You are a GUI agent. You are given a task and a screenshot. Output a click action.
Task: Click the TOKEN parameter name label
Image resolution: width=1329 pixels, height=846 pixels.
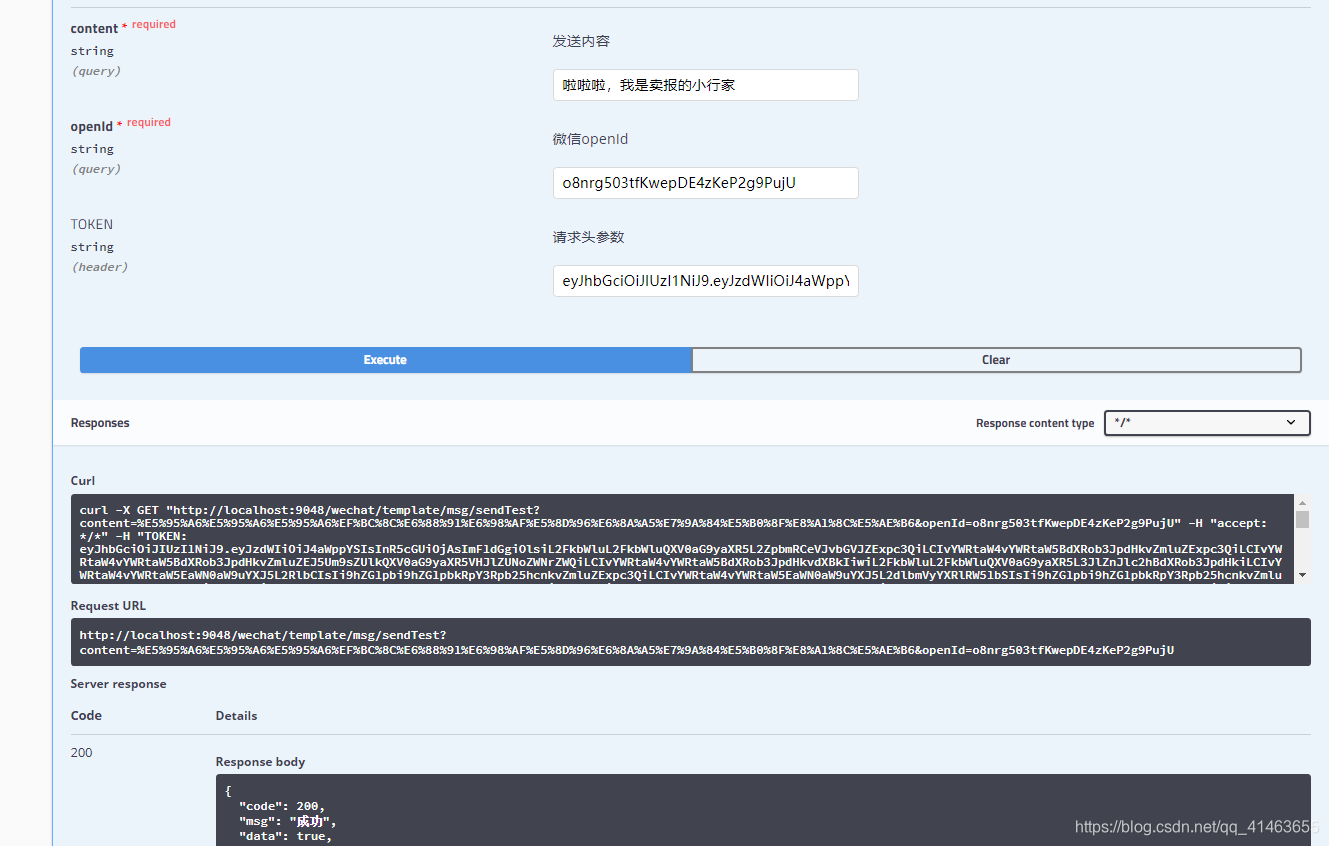[x=92, y=224]
